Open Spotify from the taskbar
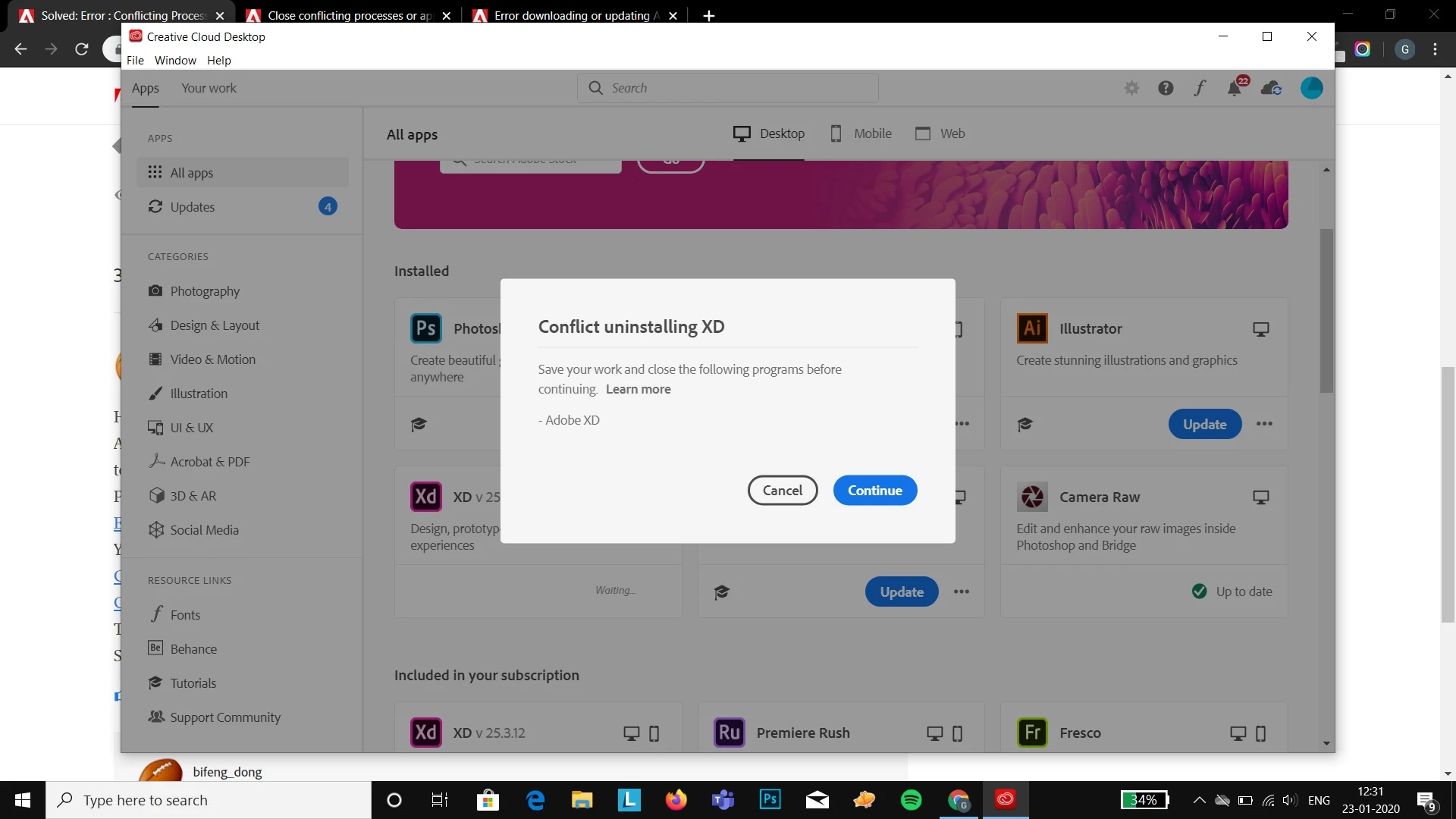 tap(911, 799)
